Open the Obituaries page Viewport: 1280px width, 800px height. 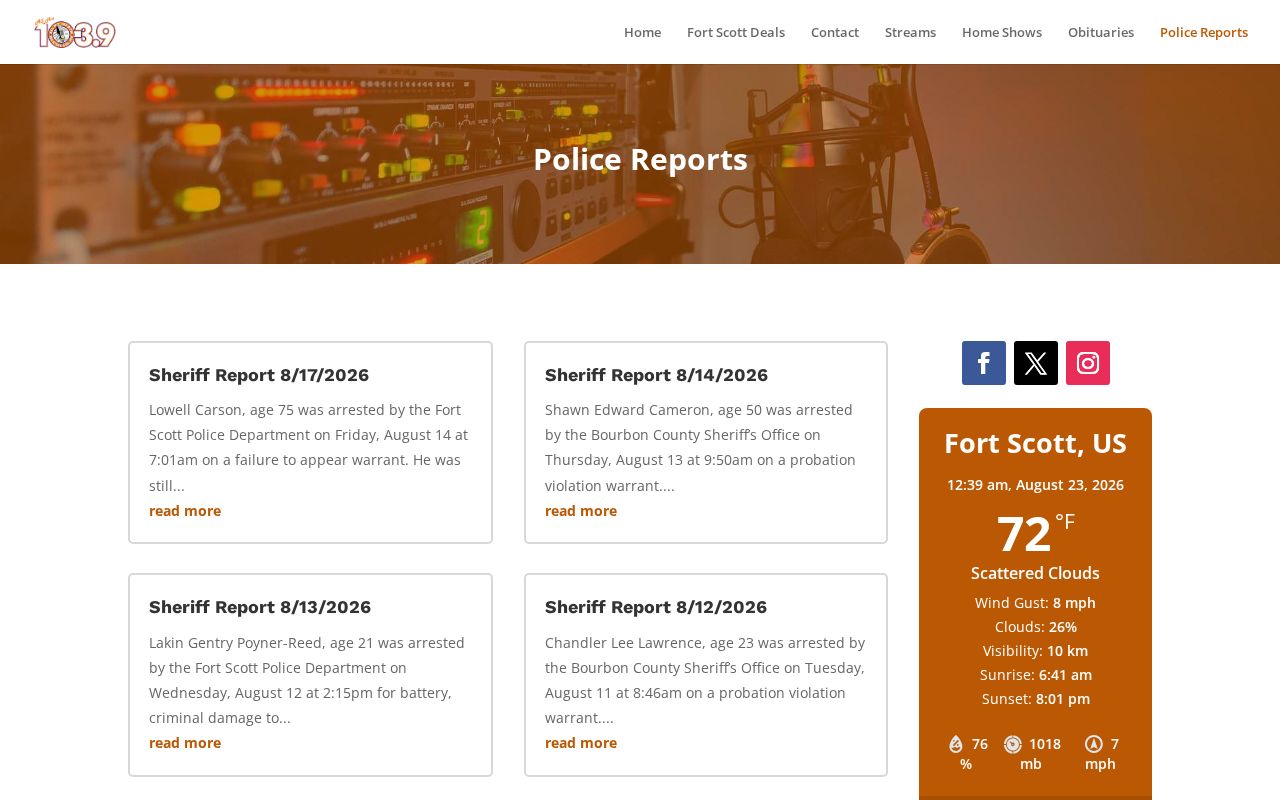click(1101, 32)
